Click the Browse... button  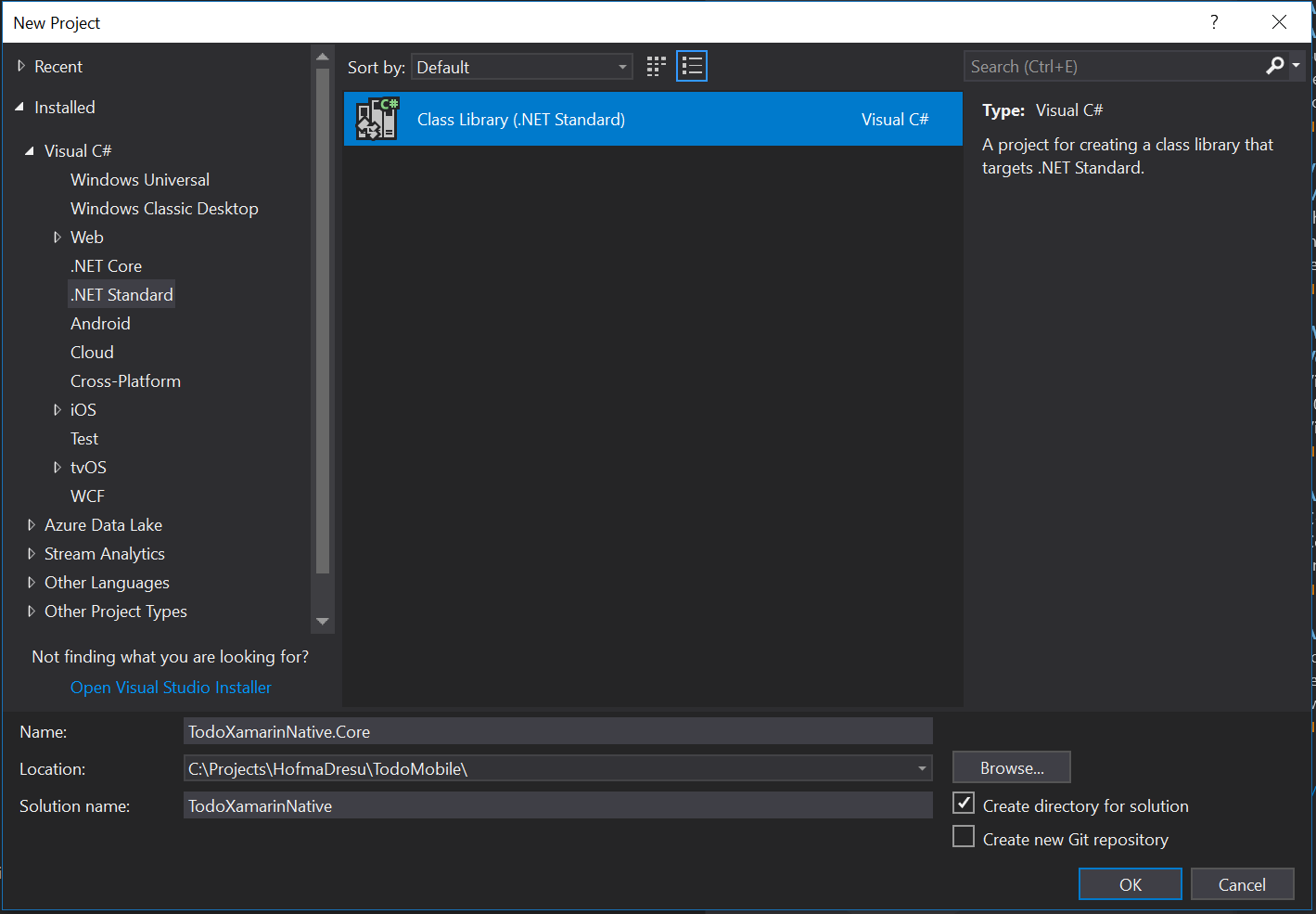coord(1012,767)
